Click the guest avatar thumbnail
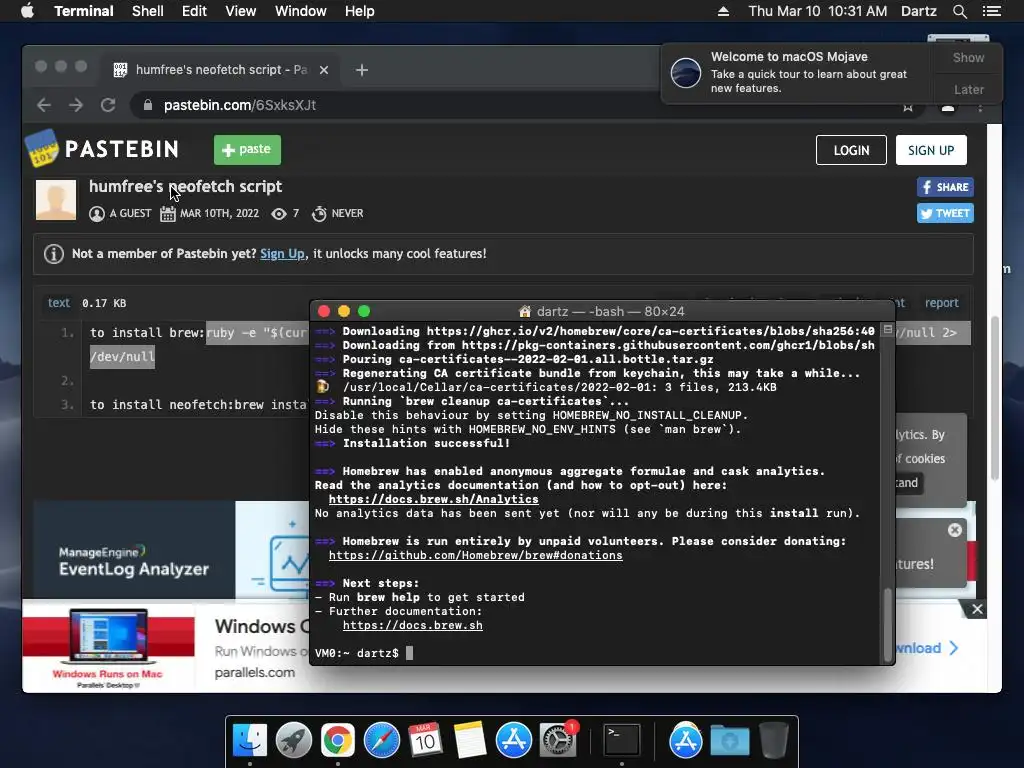 (56, 200)
